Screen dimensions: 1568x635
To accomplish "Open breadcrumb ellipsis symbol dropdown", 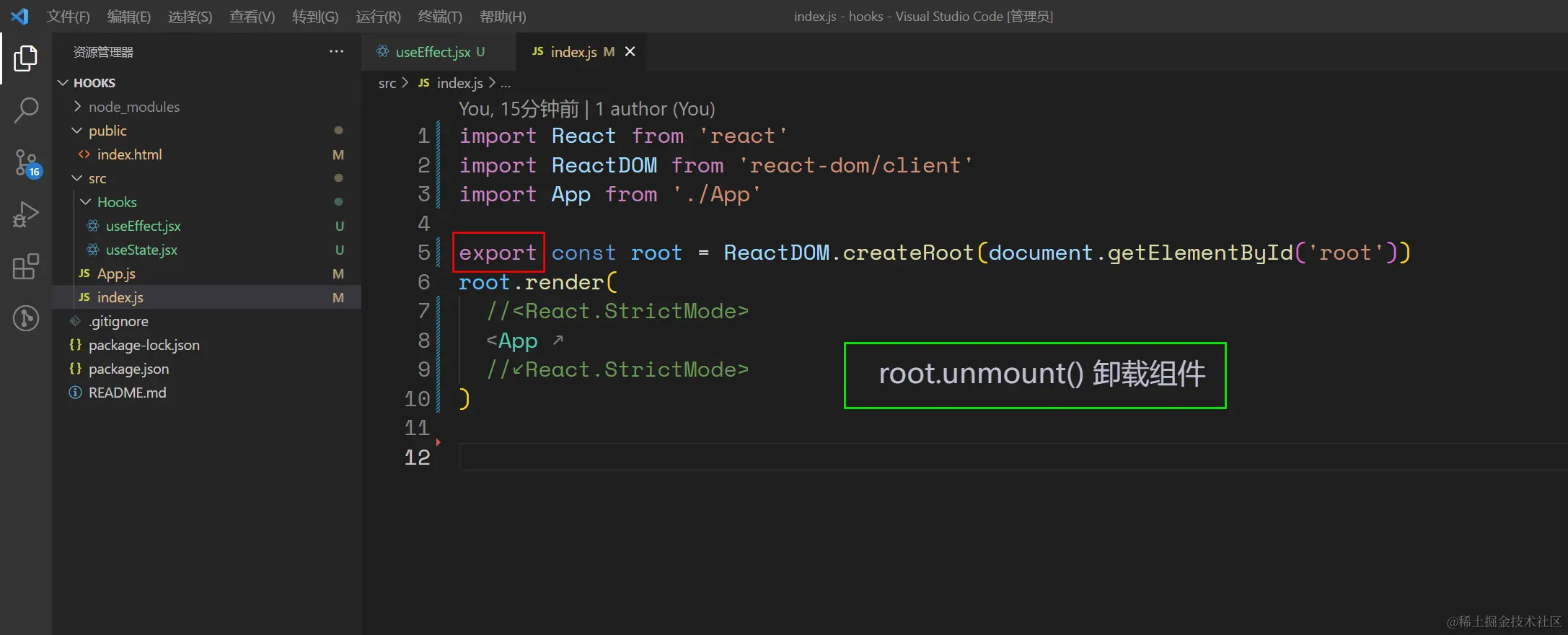I will (506, 84).
